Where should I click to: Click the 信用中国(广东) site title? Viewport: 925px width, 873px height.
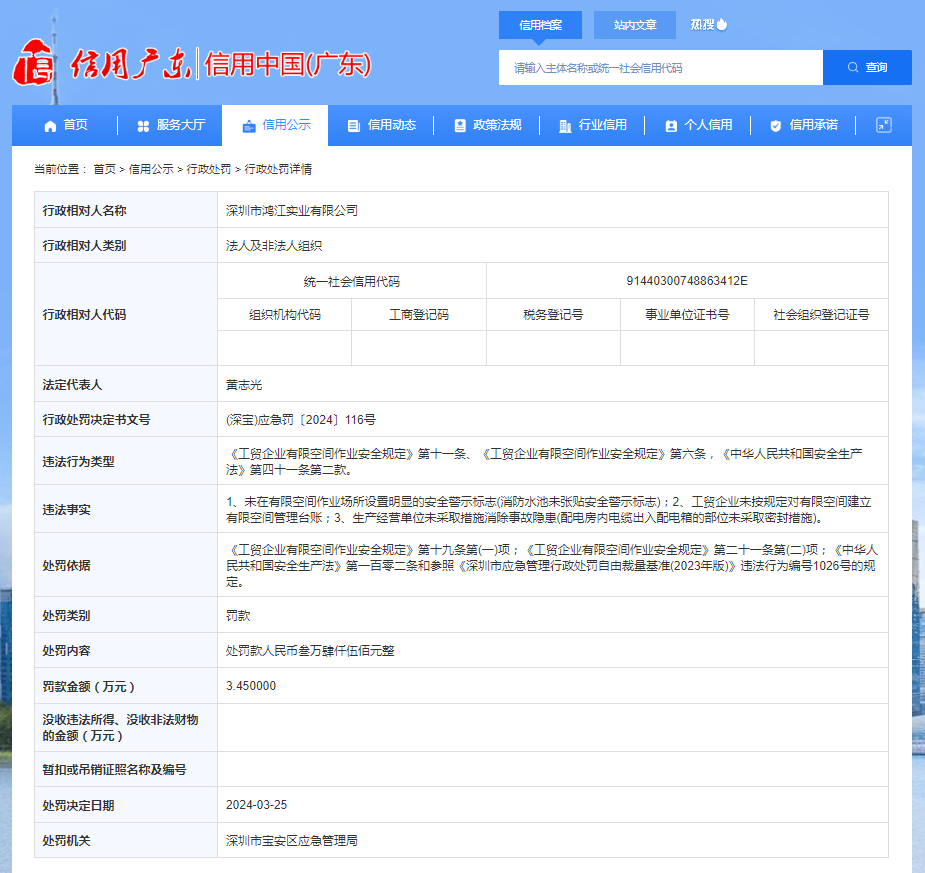coord(287,64)
